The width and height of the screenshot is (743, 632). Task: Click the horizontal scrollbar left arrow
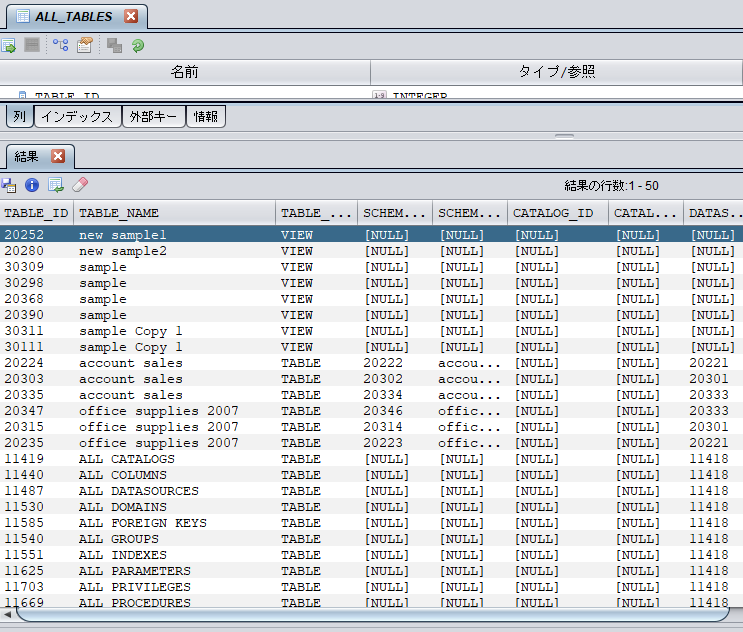(x=7, y=614)
